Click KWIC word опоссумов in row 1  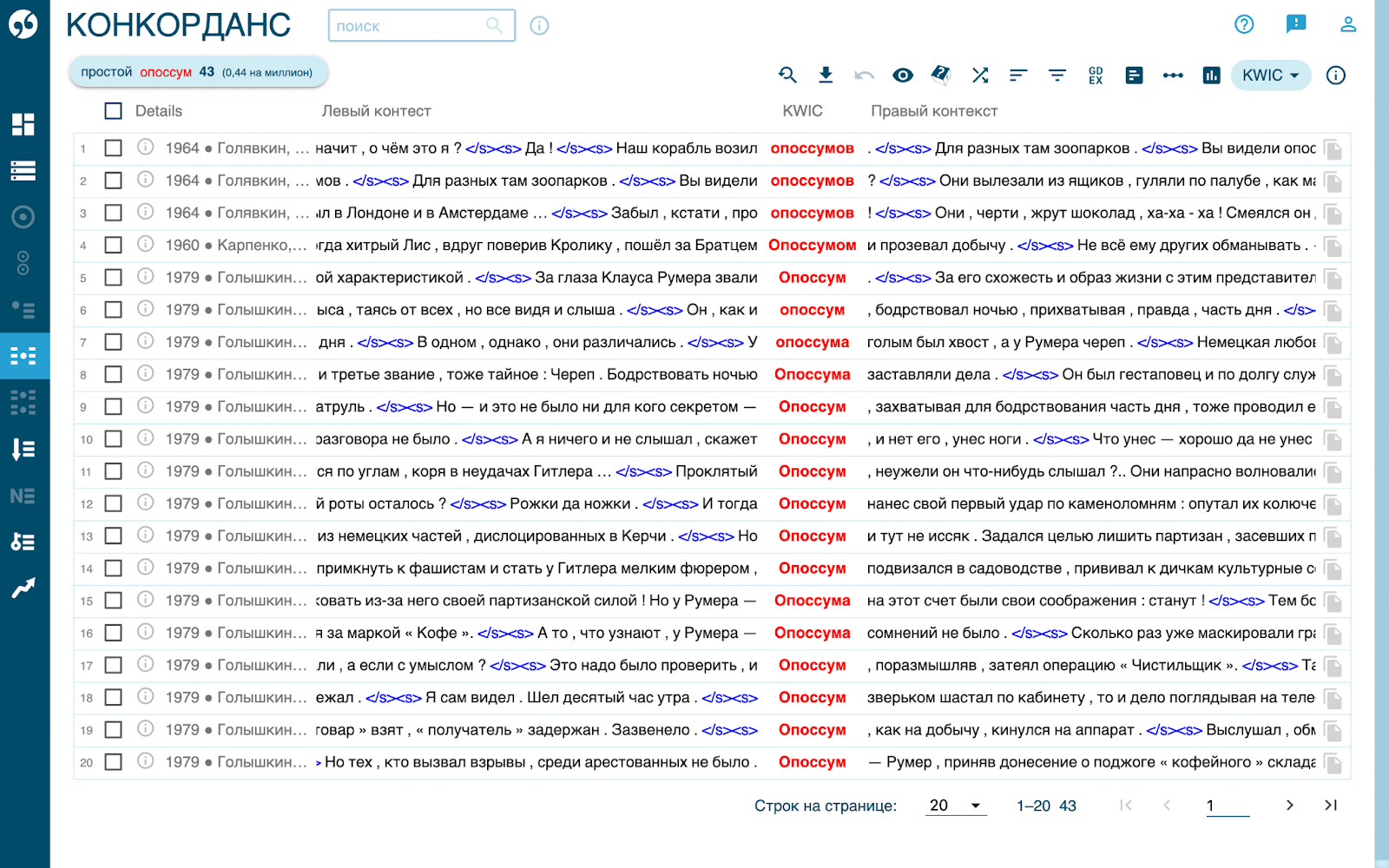[813, 148]
